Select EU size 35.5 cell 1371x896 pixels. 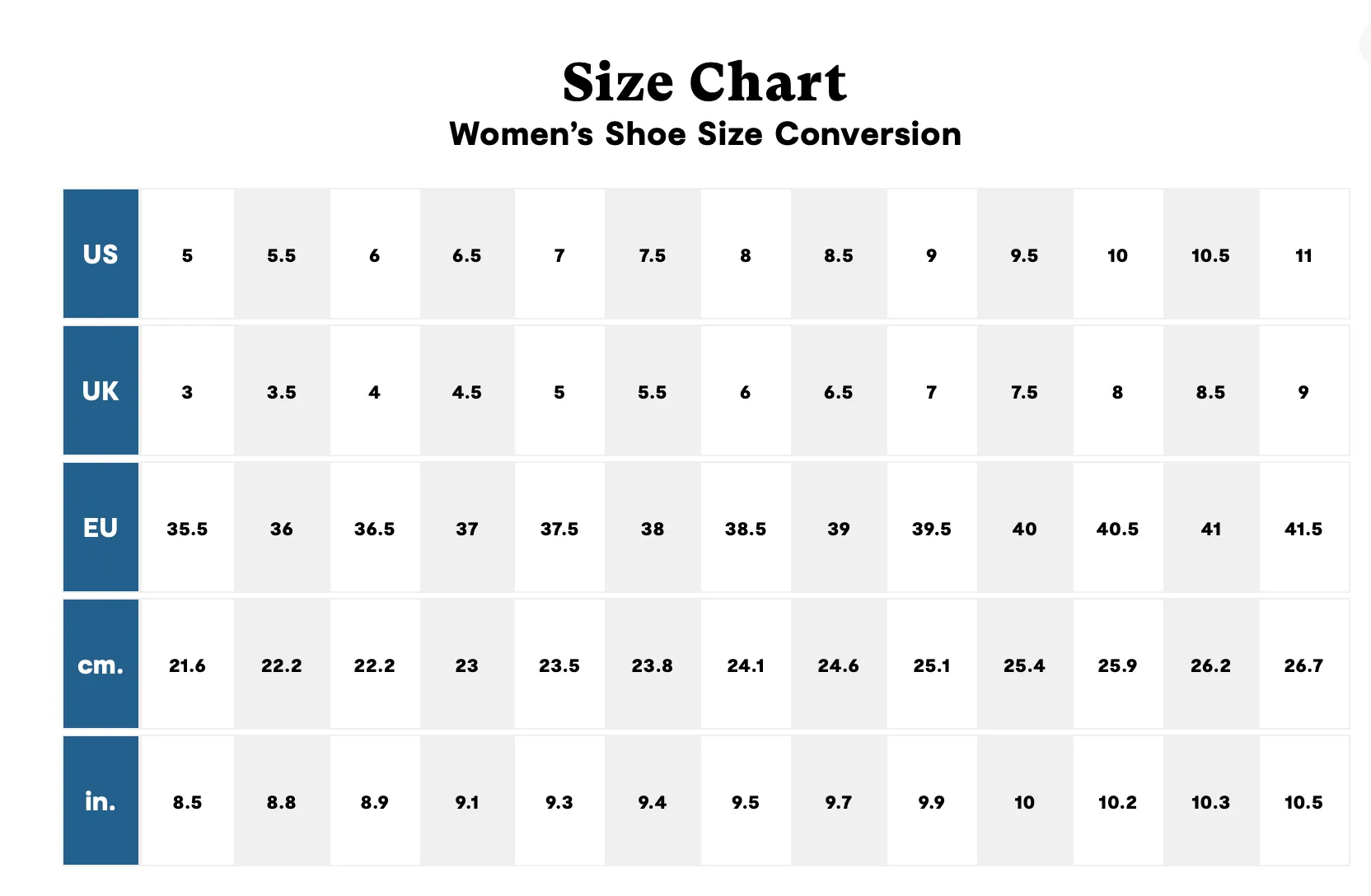(x=188, y=527)
